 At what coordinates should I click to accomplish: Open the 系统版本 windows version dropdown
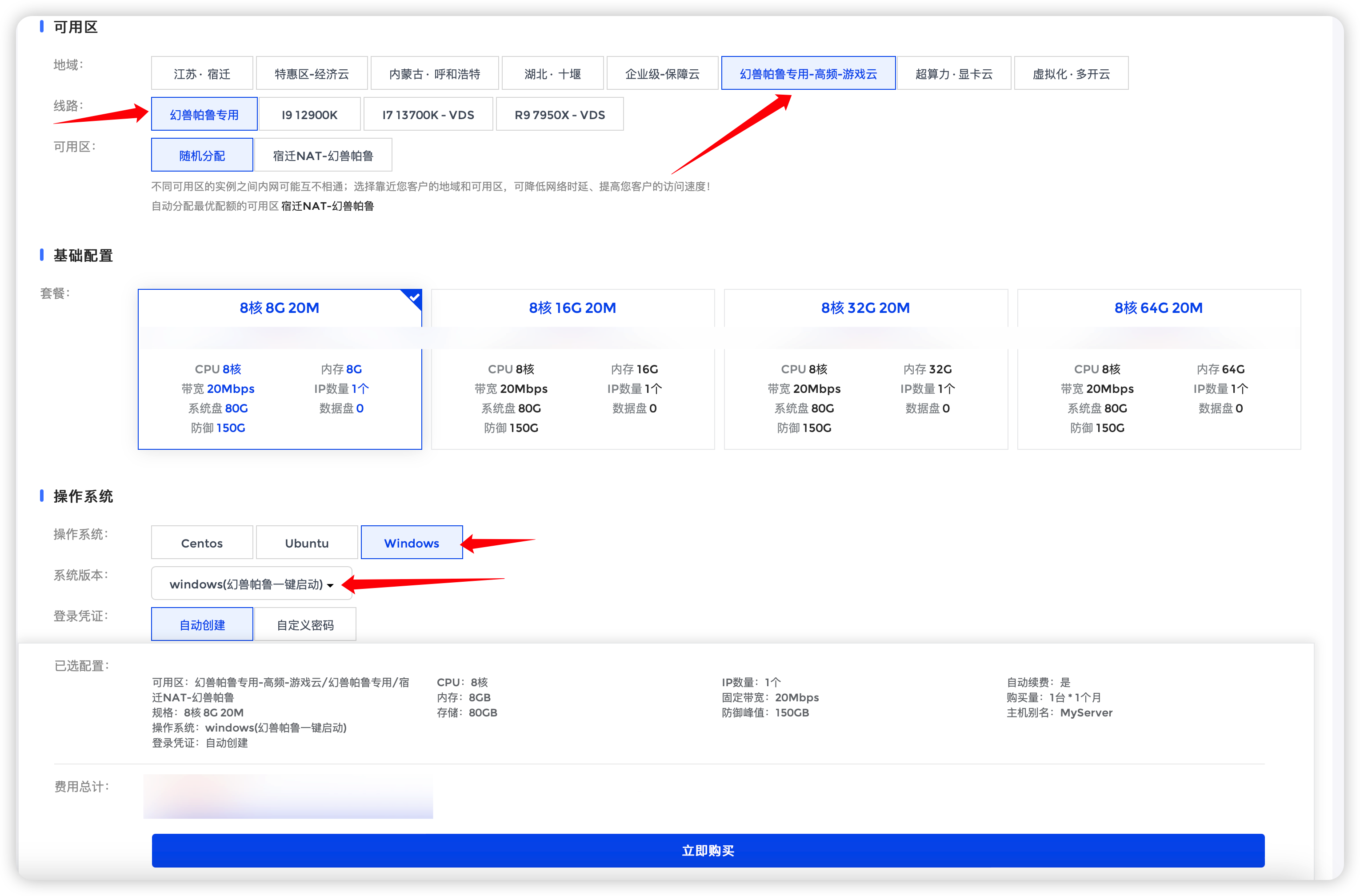252,584
